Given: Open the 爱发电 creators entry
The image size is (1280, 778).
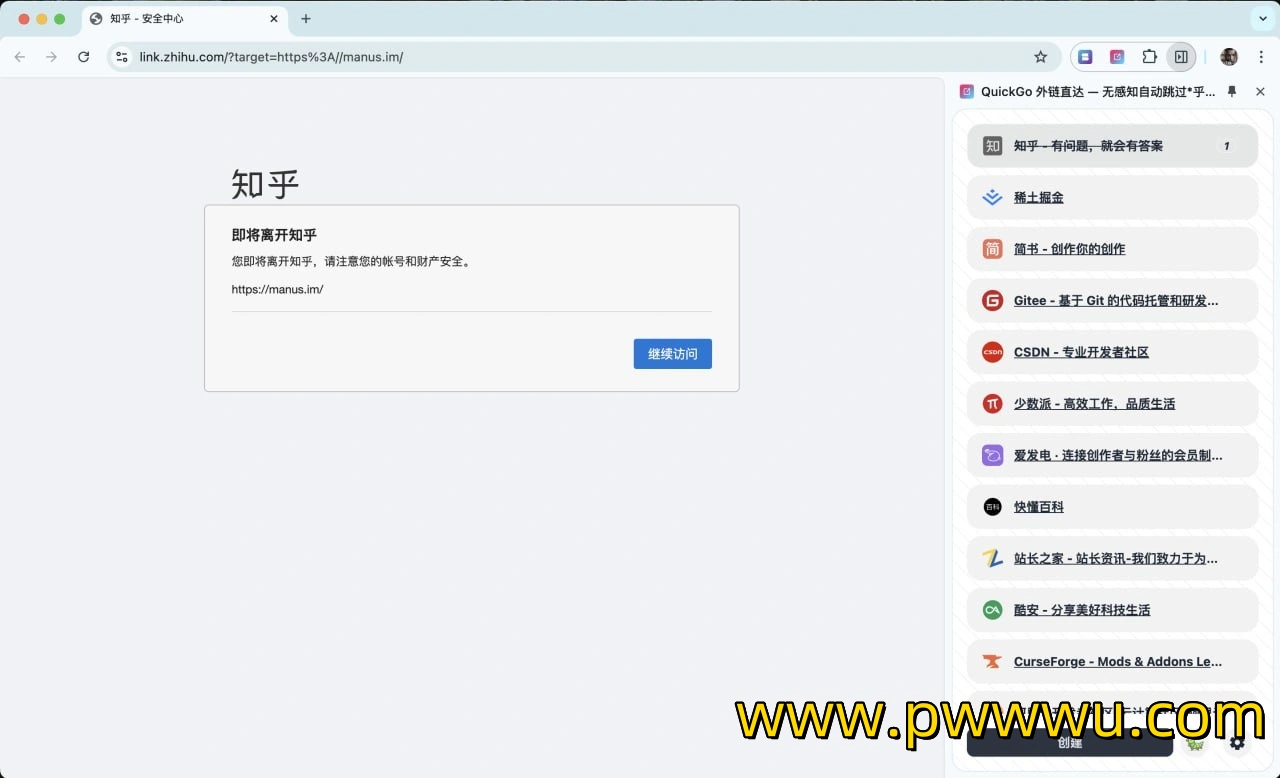Looking at the screenshot, I should (x=1112, y=455).
